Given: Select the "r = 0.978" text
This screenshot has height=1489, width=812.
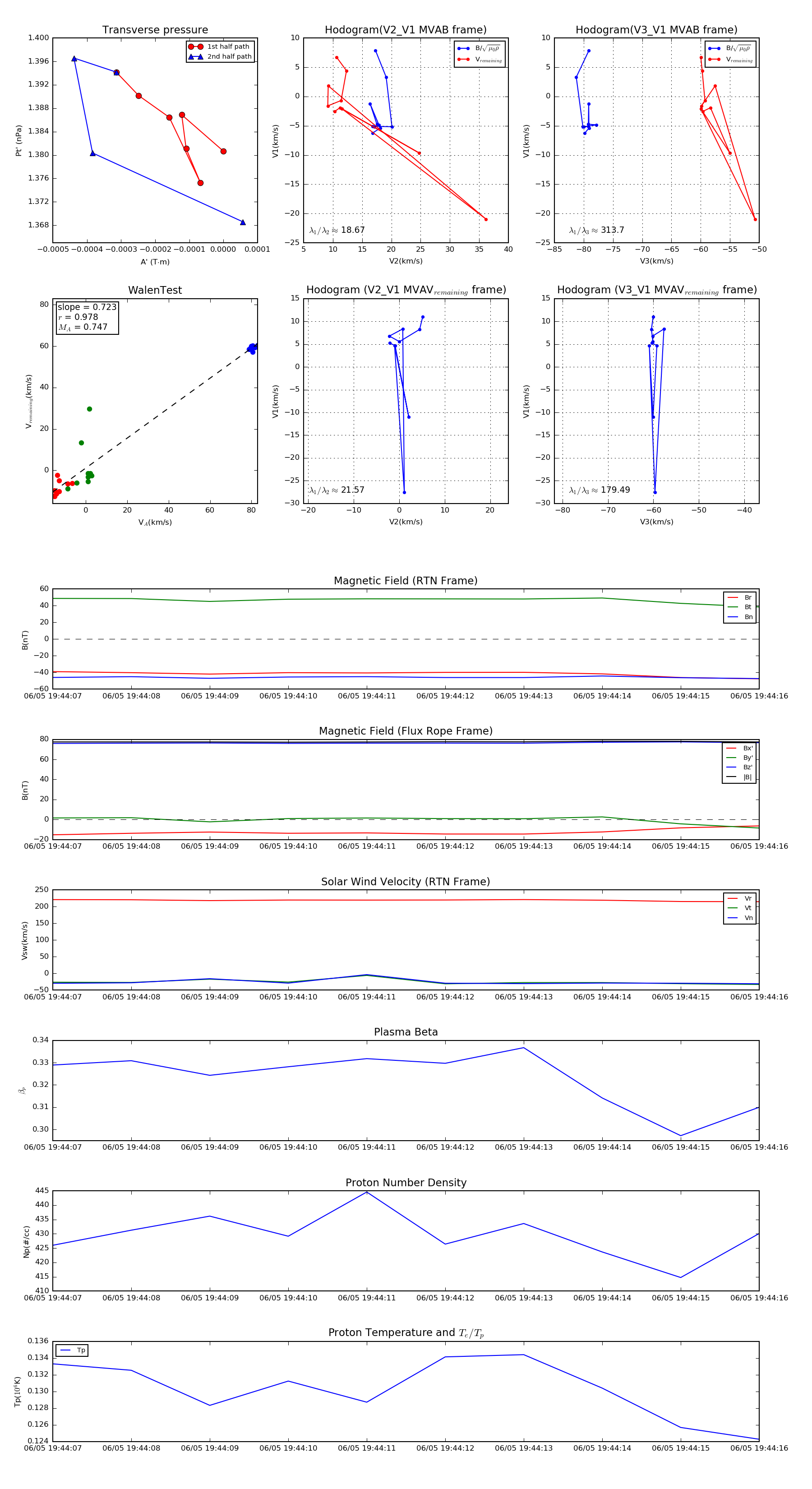Looking at the screenshot, I should 78,317.
